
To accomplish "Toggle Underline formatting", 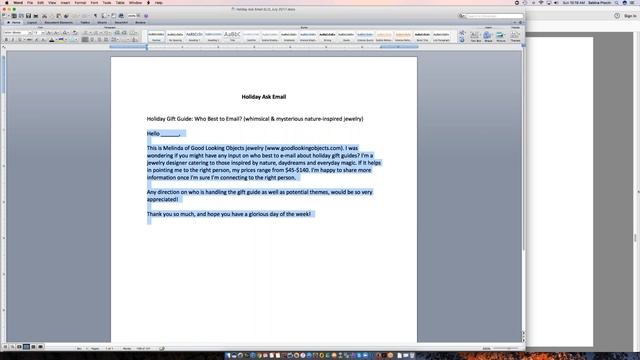I will [20, 40].
